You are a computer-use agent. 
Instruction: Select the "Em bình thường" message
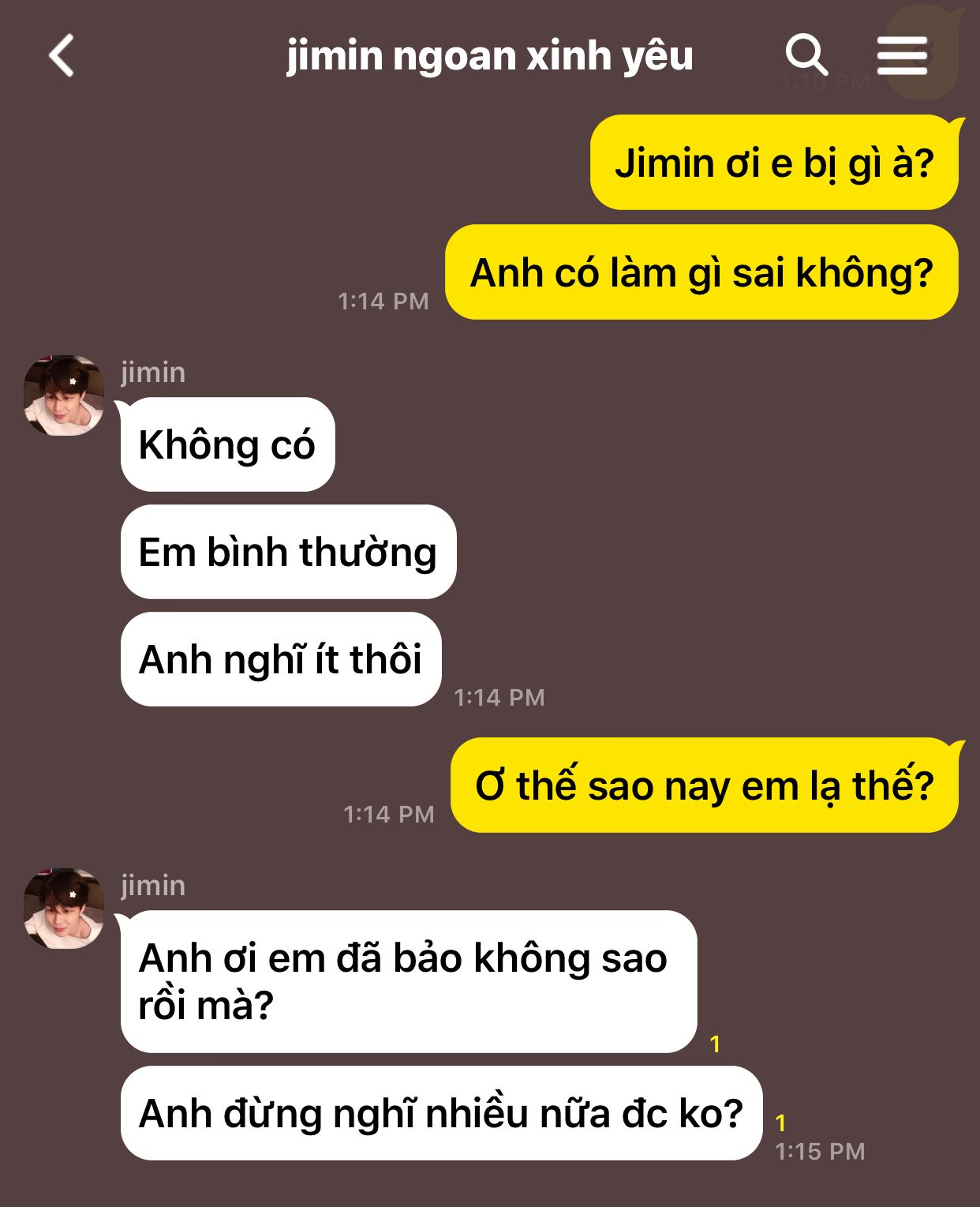point(288,552)
